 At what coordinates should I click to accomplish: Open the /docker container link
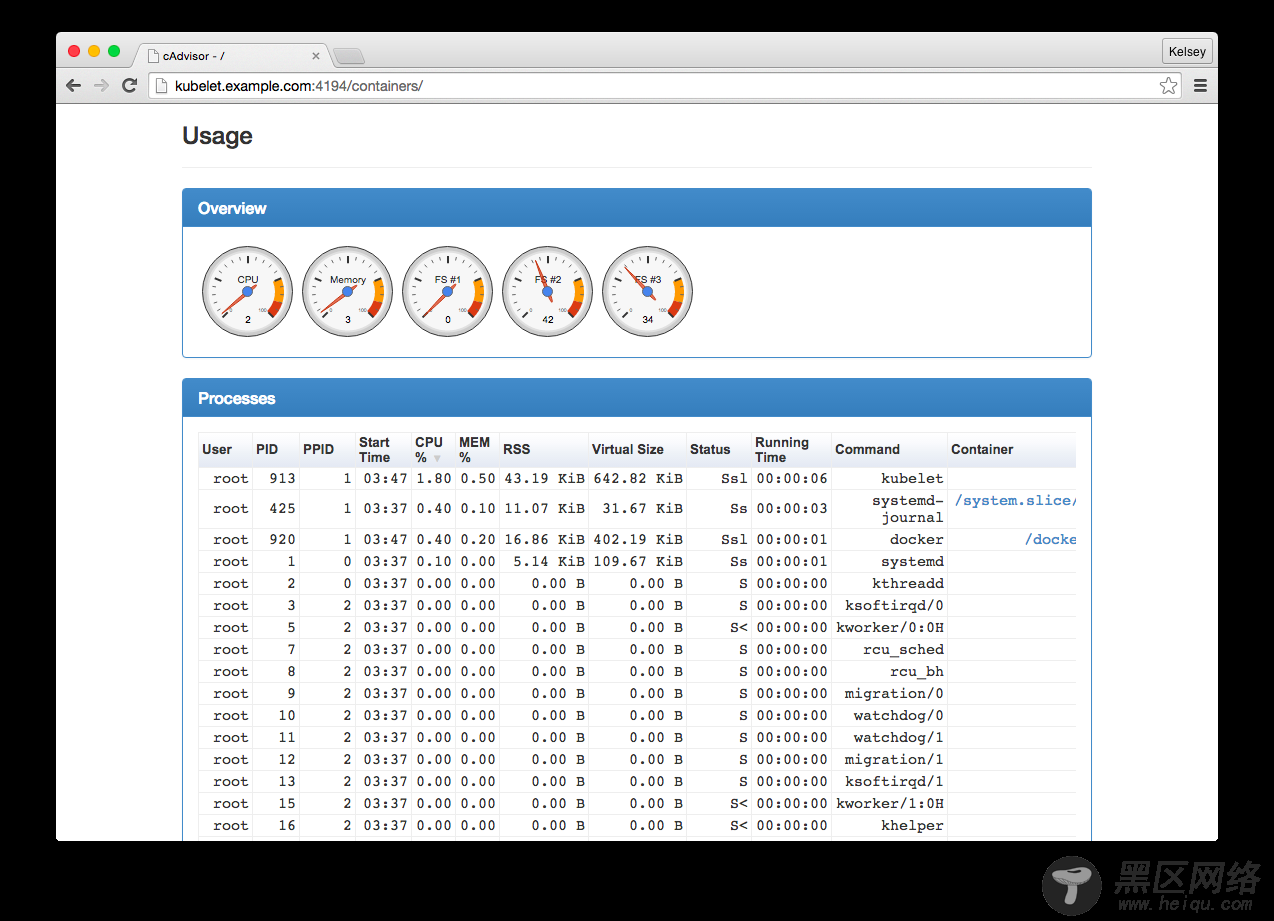[1050, 539]
